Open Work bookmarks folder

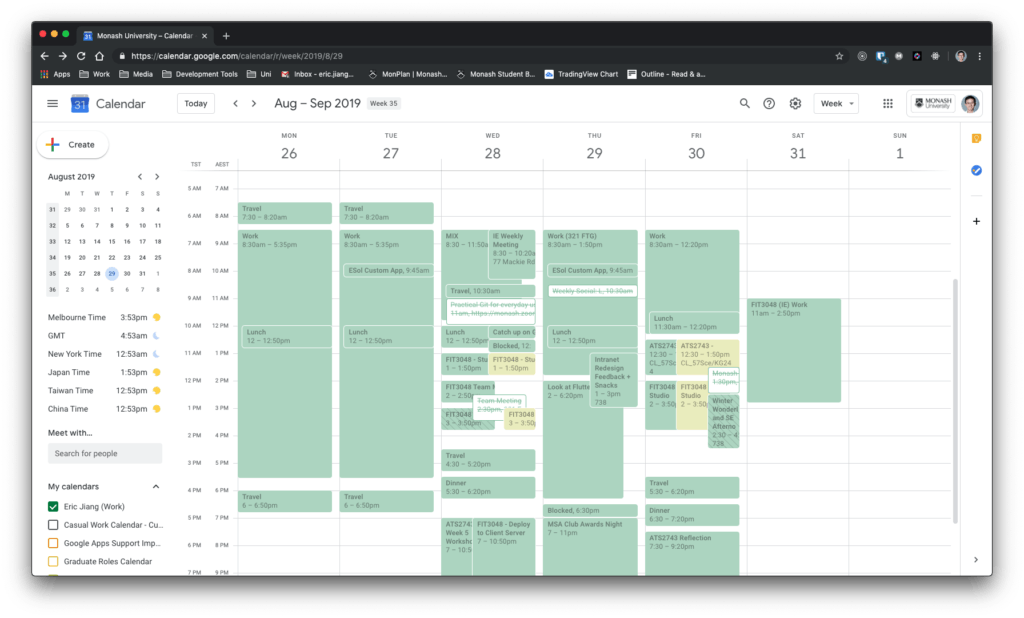[x=95, y=74]
